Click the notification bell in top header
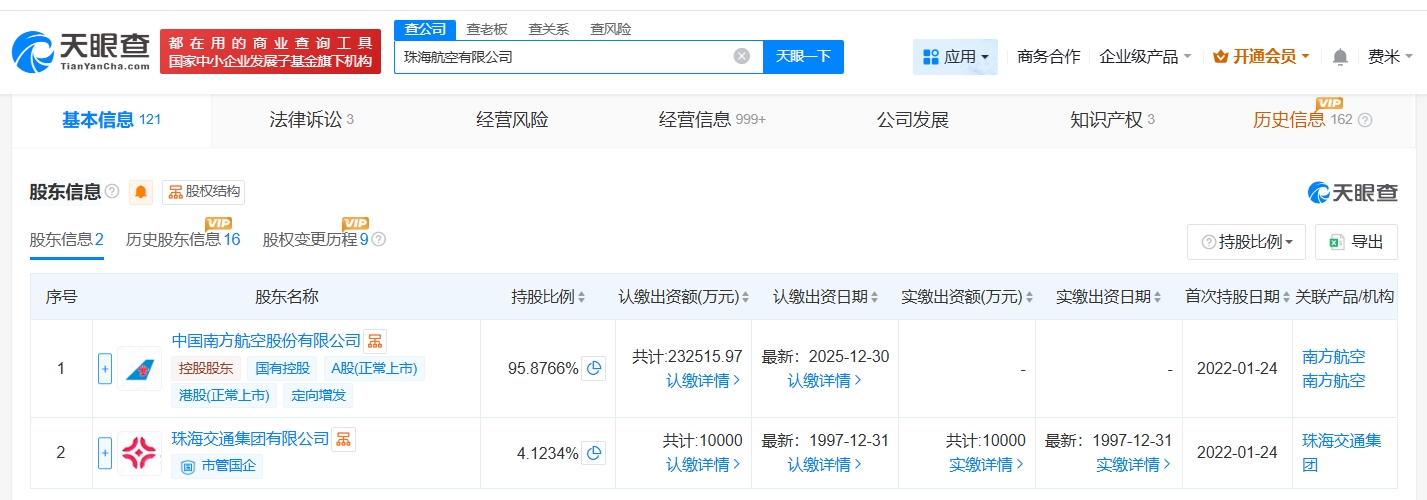1427x500 pixels. pyautogui.click(x=1341, y=57)
